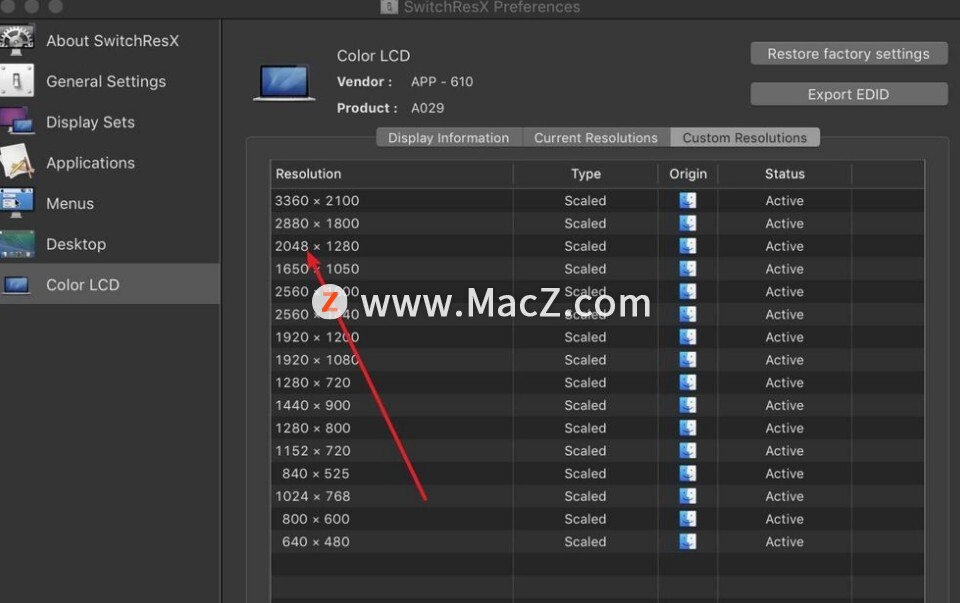Select the 640 × 480 resolution row

[x=598, y=542]
